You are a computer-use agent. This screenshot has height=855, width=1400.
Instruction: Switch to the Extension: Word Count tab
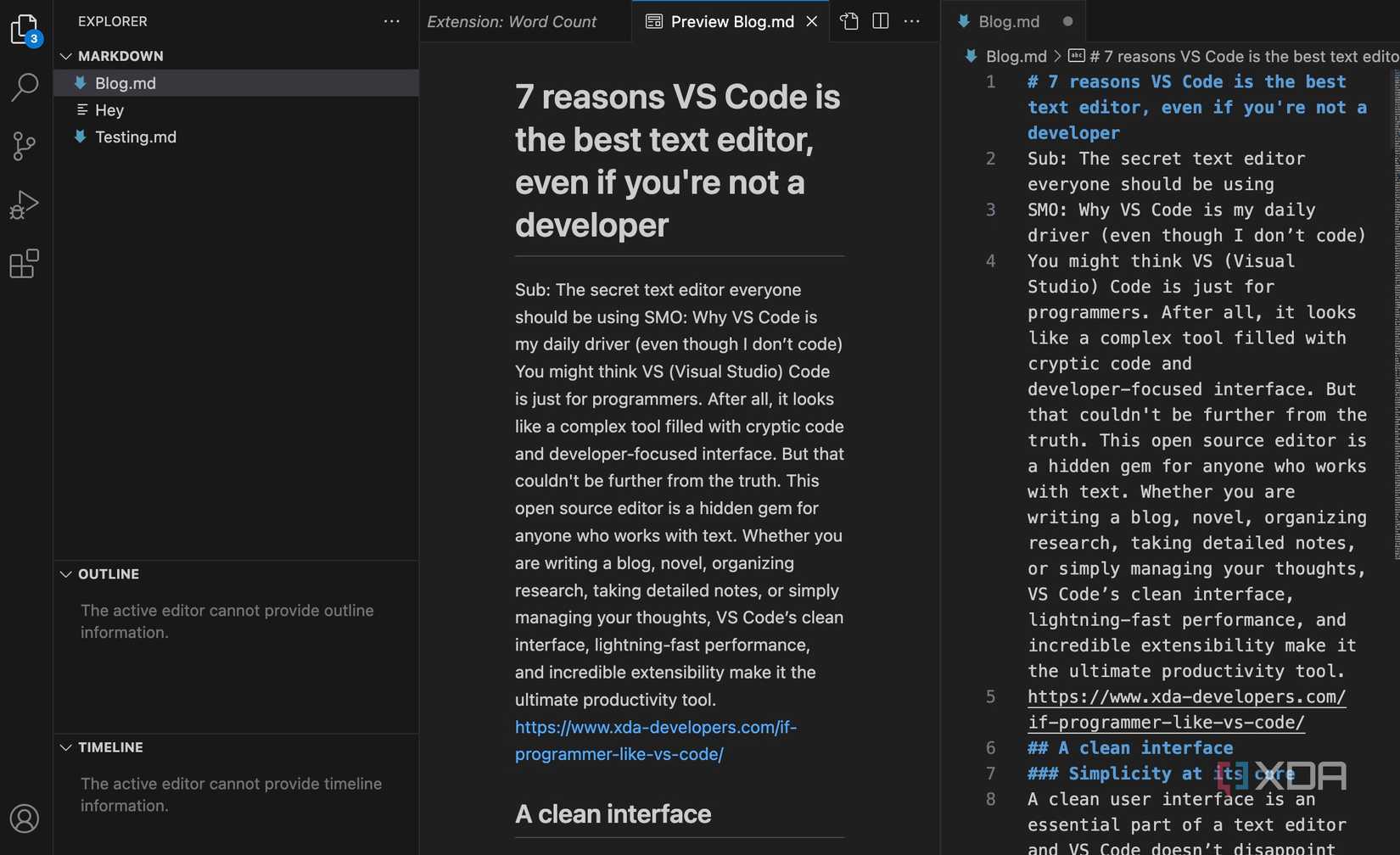512,21
